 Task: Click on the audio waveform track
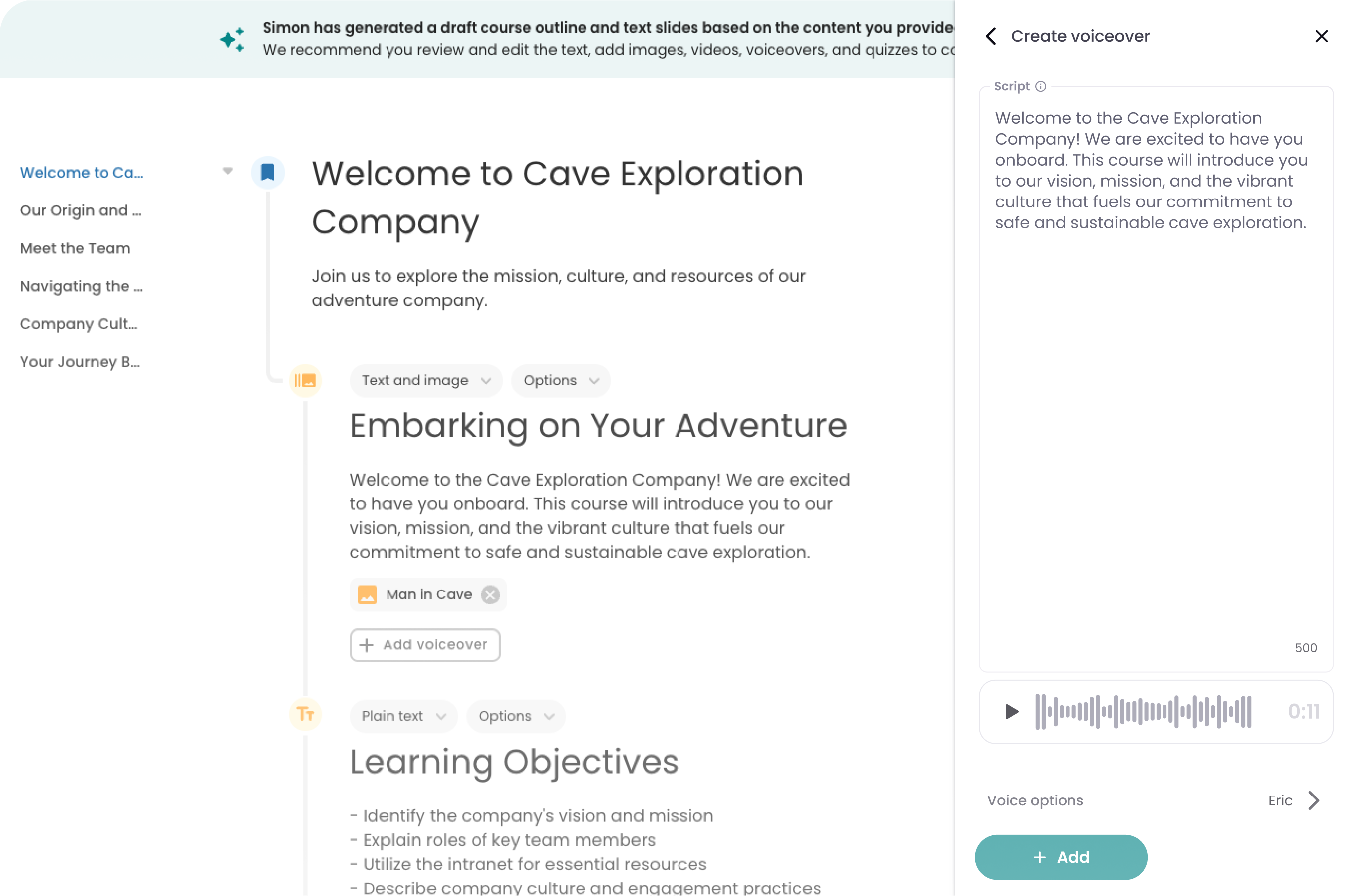1143,711
